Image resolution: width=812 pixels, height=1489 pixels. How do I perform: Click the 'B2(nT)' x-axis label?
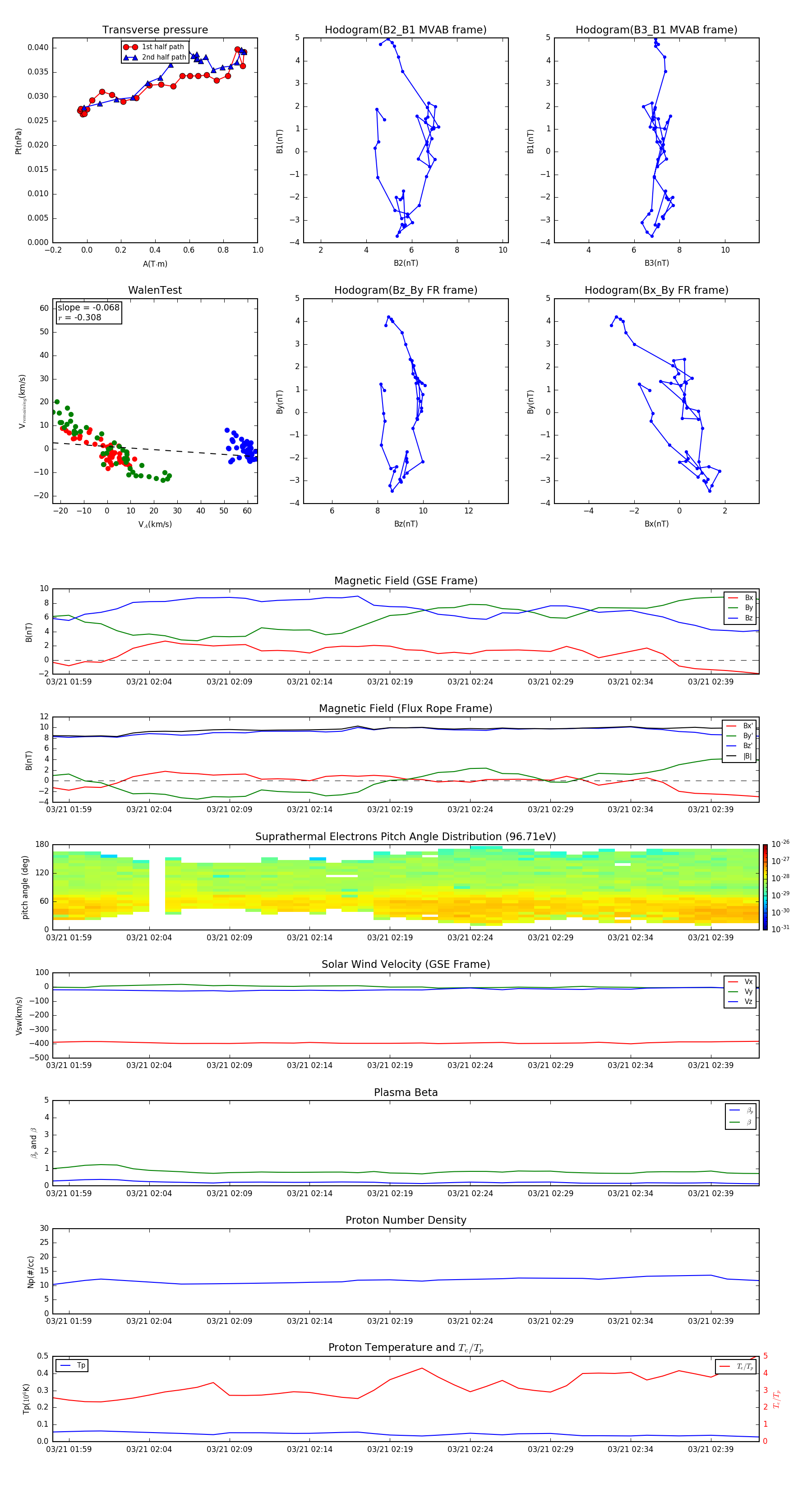(x=406, y=263)
